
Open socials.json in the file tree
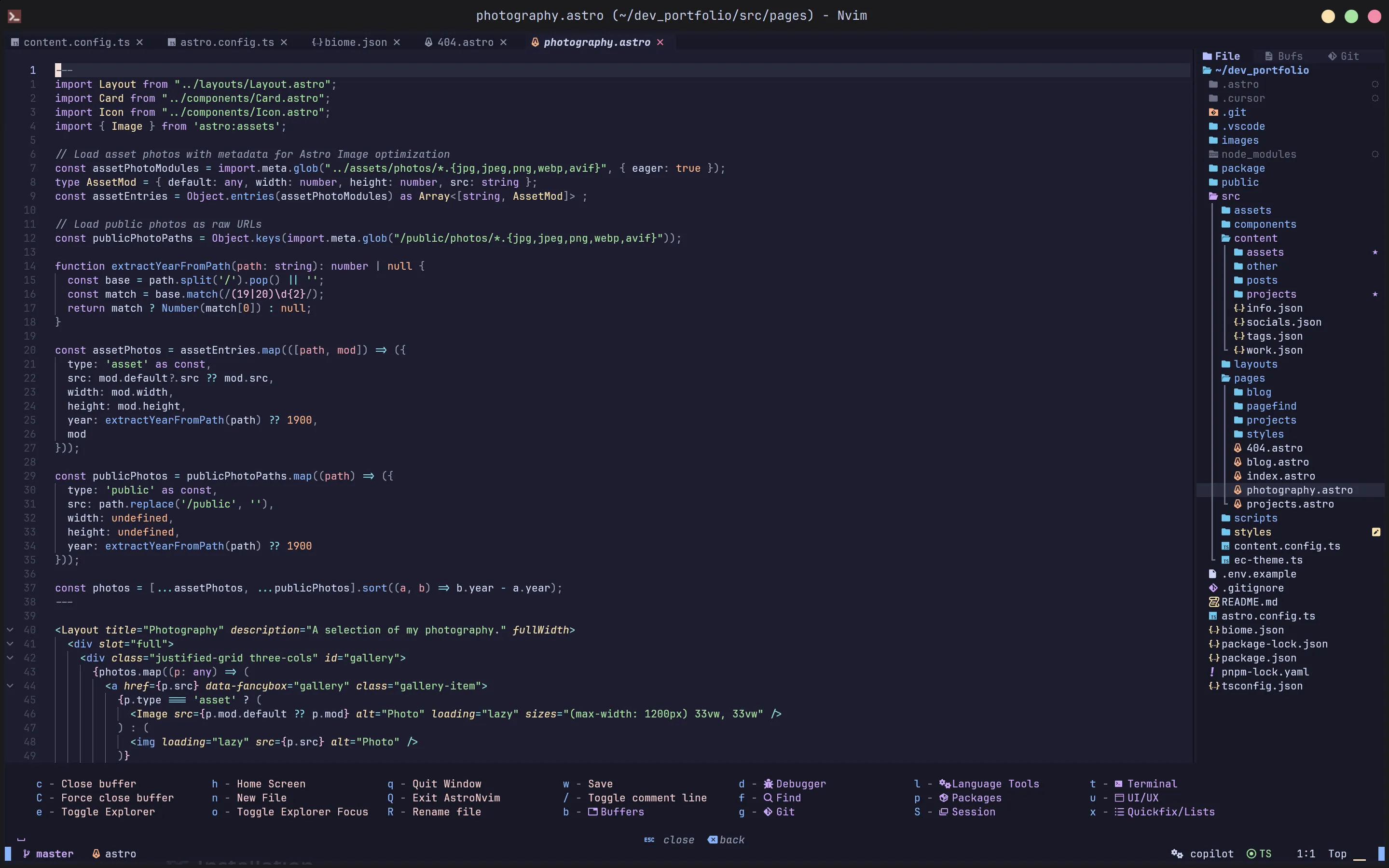[1278, 323]
